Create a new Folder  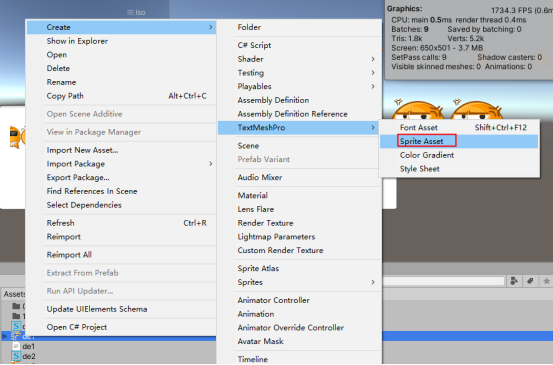pos(299,27)
